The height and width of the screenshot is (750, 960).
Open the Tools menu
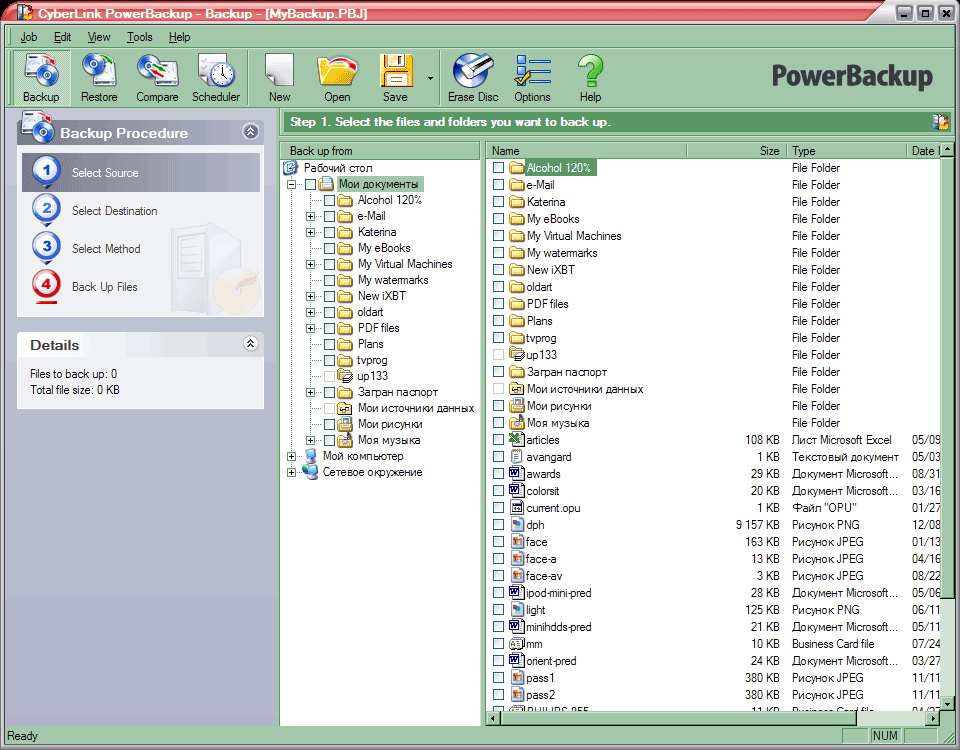click(x=139, y=37)
